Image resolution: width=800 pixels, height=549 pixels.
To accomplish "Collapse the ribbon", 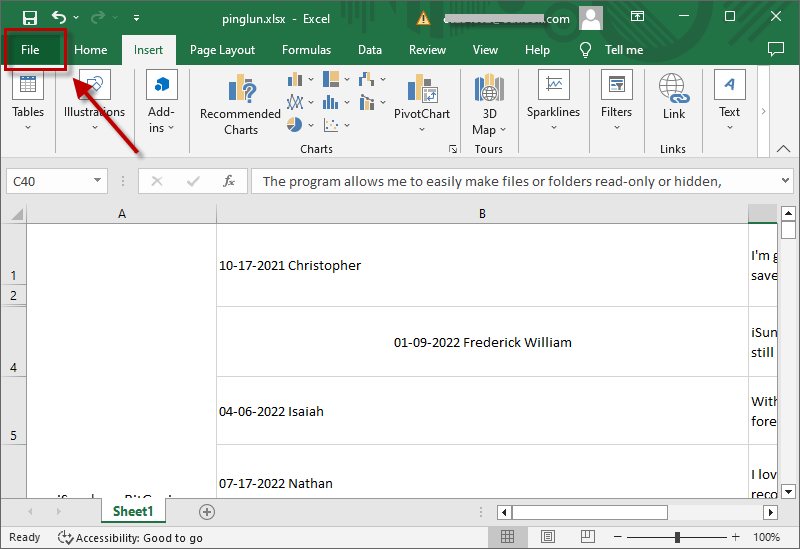I will coord(783,149).
